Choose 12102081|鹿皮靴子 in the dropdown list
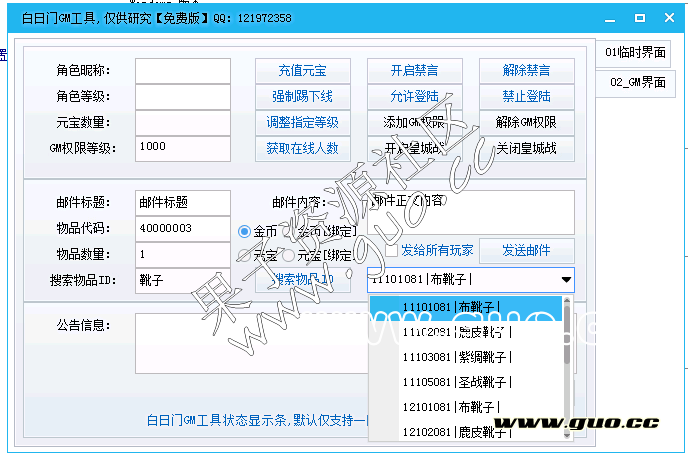This screenshot has height=454, width=688. [465, 432]
